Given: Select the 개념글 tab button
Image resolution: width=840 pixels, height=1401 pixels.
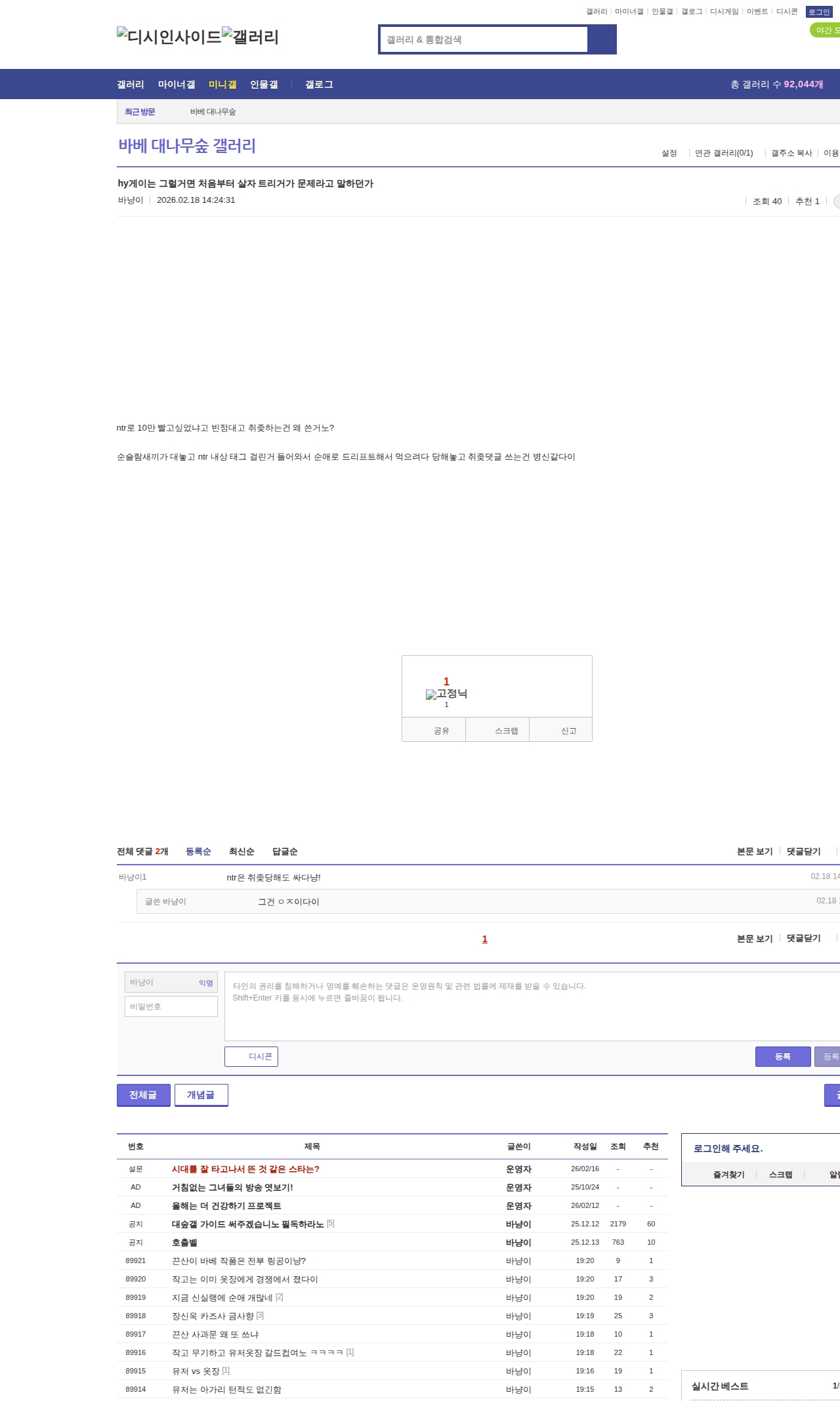Looking at the screenshot, I should [x=201, y=1094].
